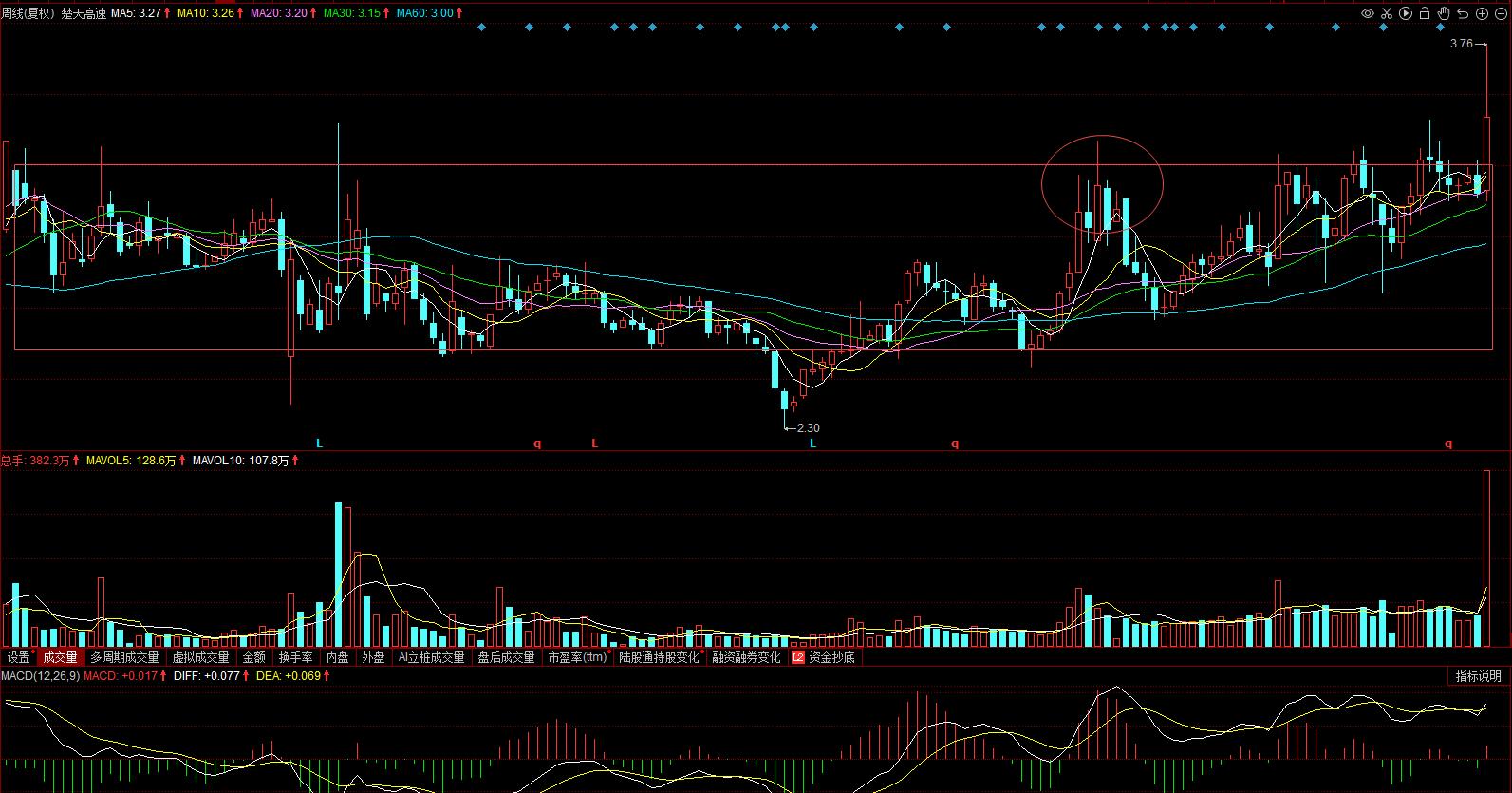Toggle the chart padlock icon
Image resolution: width=1512 pixels, height=793 pixels.
1425,13
